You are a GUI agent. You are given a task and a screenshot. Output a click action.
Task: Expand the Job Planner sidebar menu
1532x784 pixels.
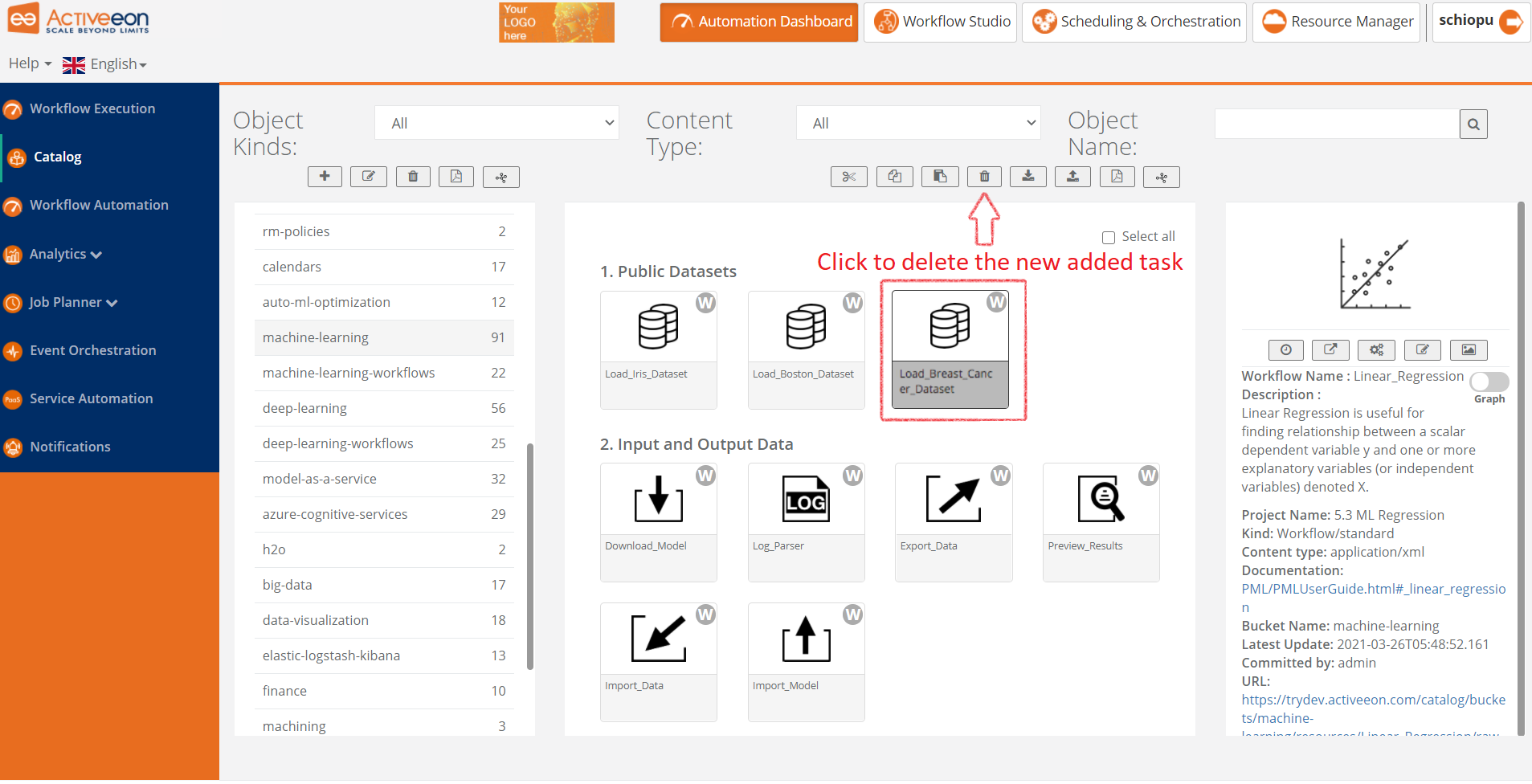pos(73,302)
